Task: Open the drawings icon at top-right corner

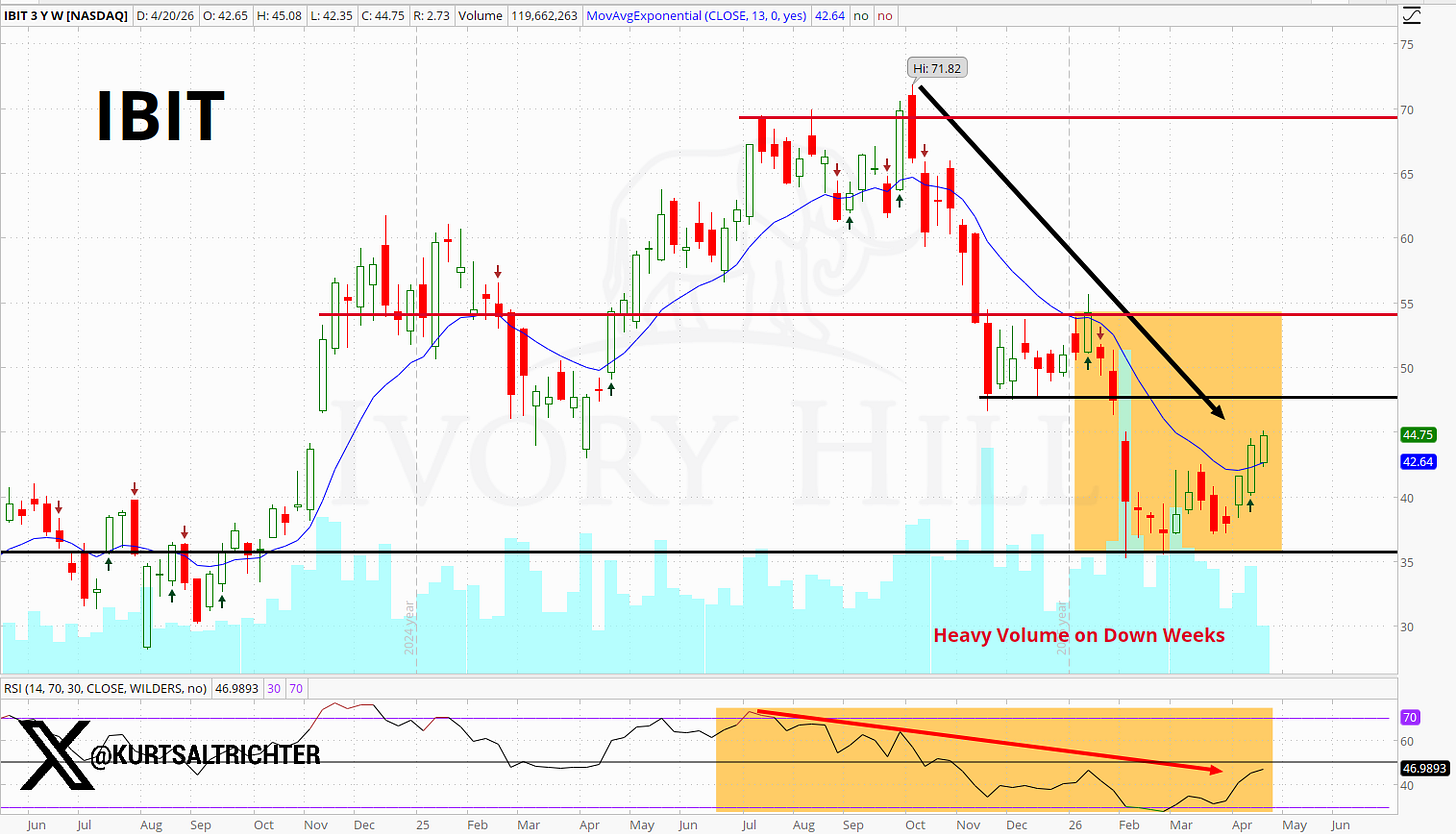Action: tap(1412, 17)
